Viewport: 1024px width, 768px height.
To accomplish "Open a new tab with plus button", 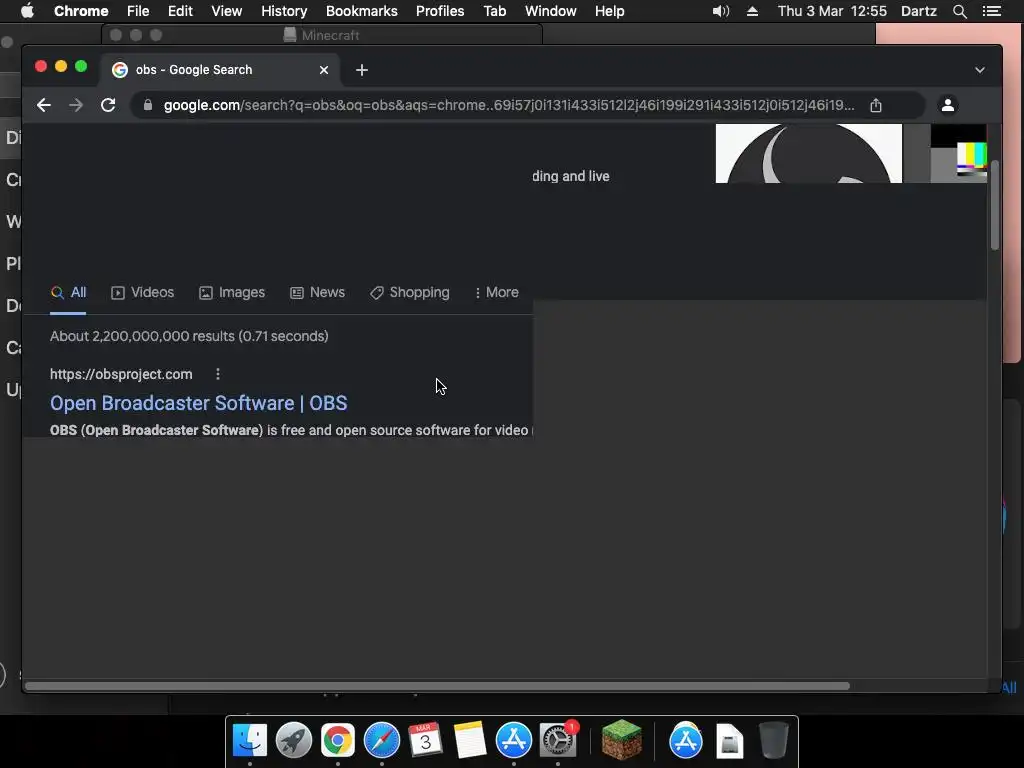I will pyautogui.click(x=362, y=70).
